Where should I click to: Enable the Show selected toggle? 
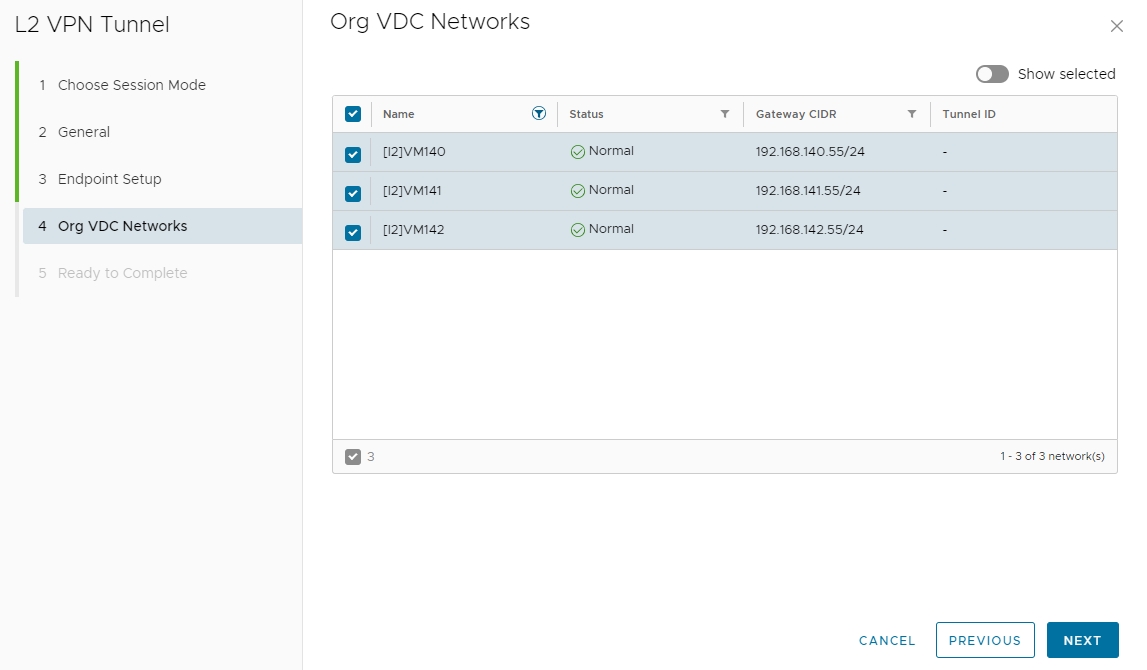tap(992, 74)
